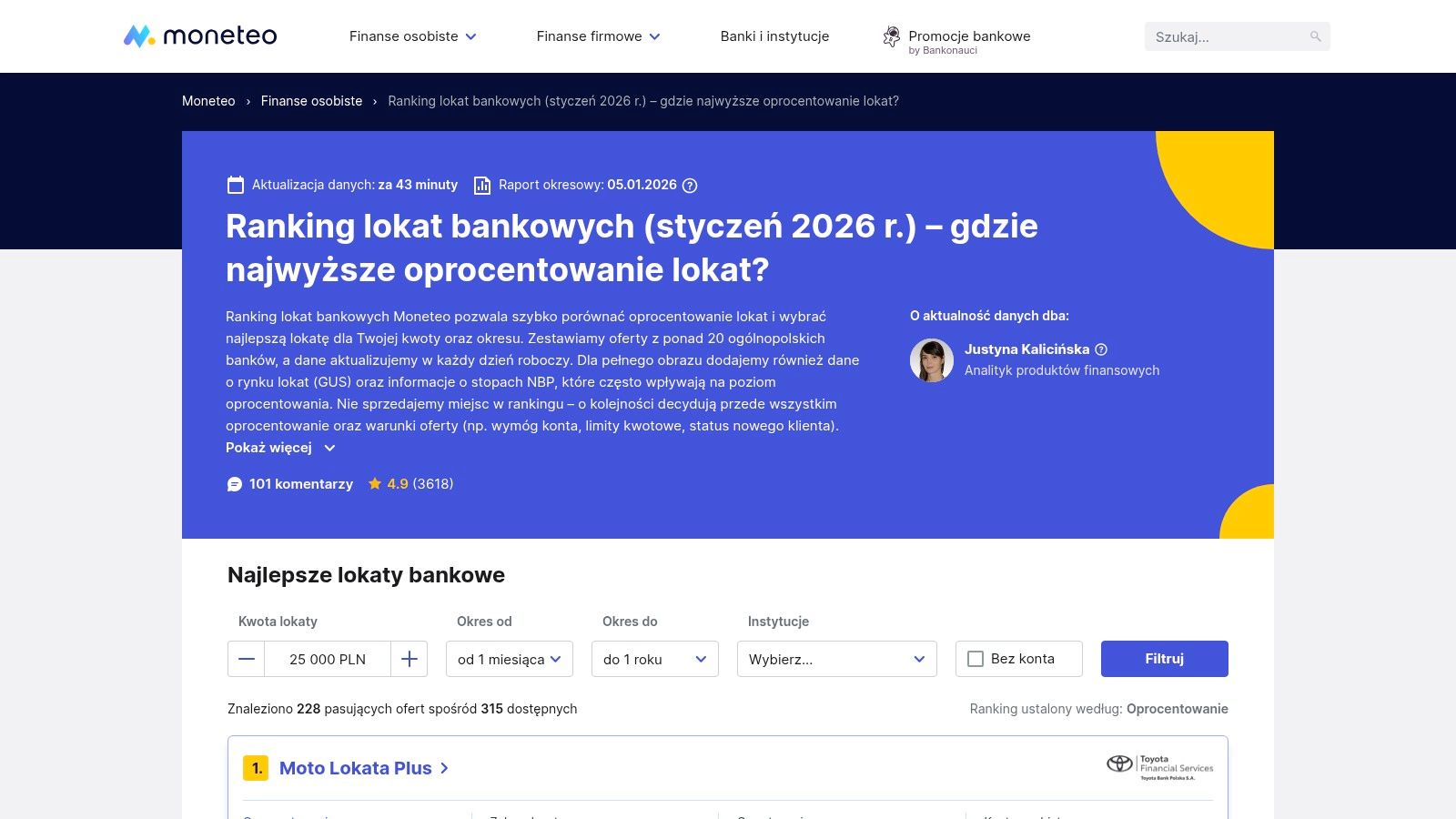This screenshot has height=819, width=1456.
Task: Click the 'Znaleziono 228 pasujących ofert' text
Action: pyautogui.click(x=402, y=709)
